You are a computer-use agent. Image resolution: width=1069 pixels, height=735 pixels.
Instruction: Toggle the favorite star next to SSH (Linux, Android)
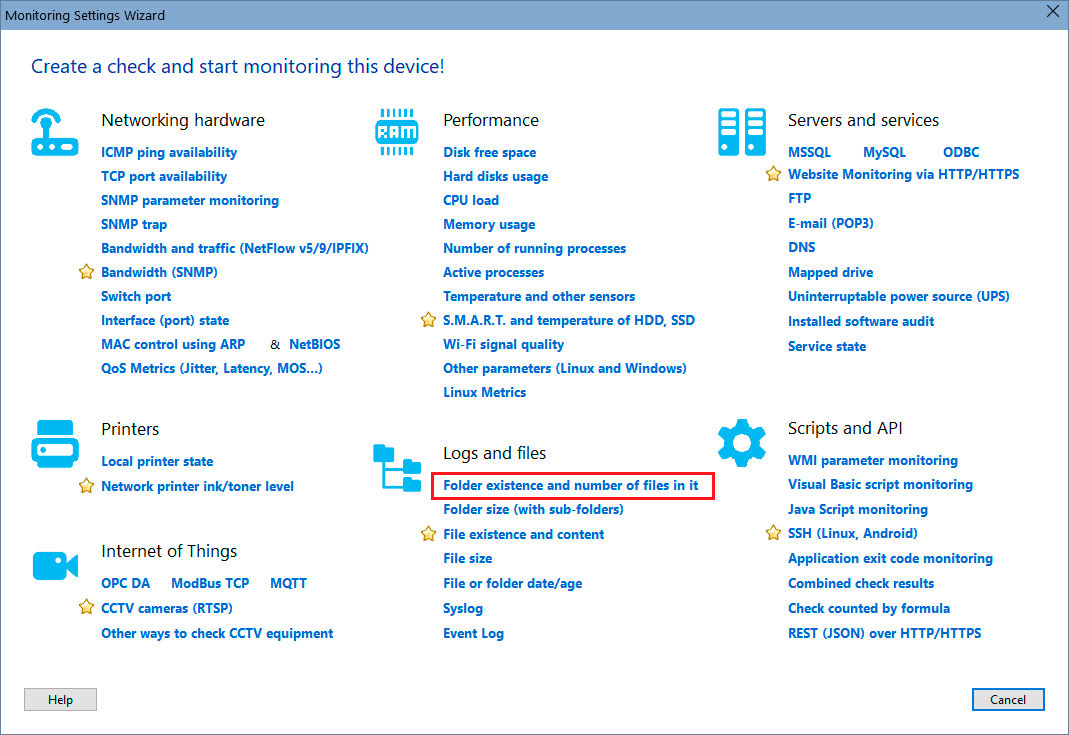click(771, 534)
